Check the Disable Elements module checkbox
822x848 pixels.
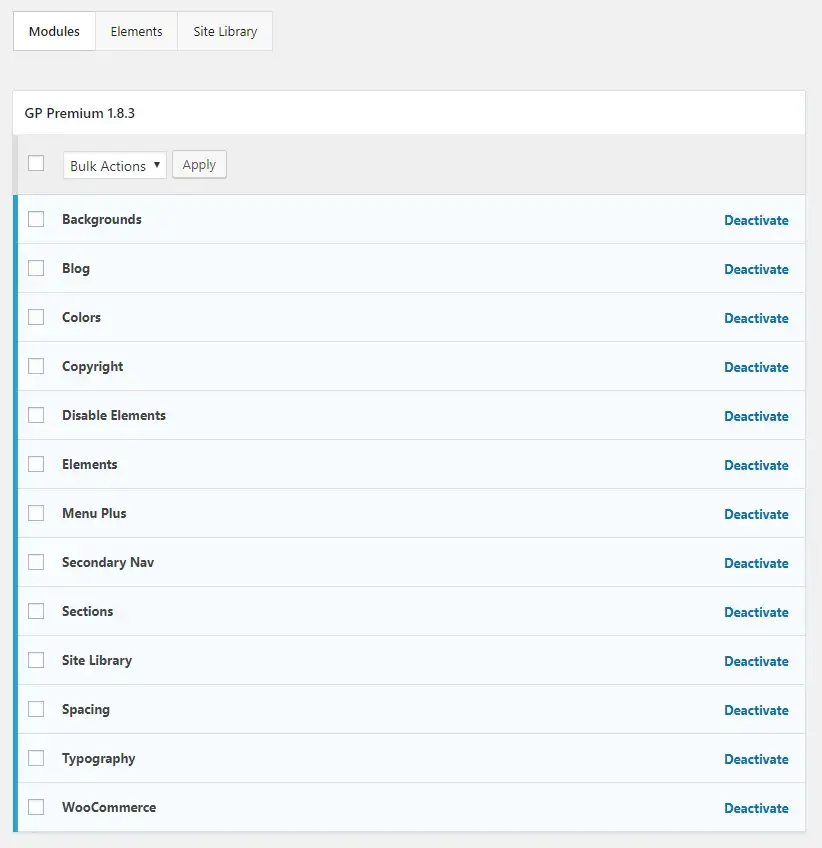point(36,415)
